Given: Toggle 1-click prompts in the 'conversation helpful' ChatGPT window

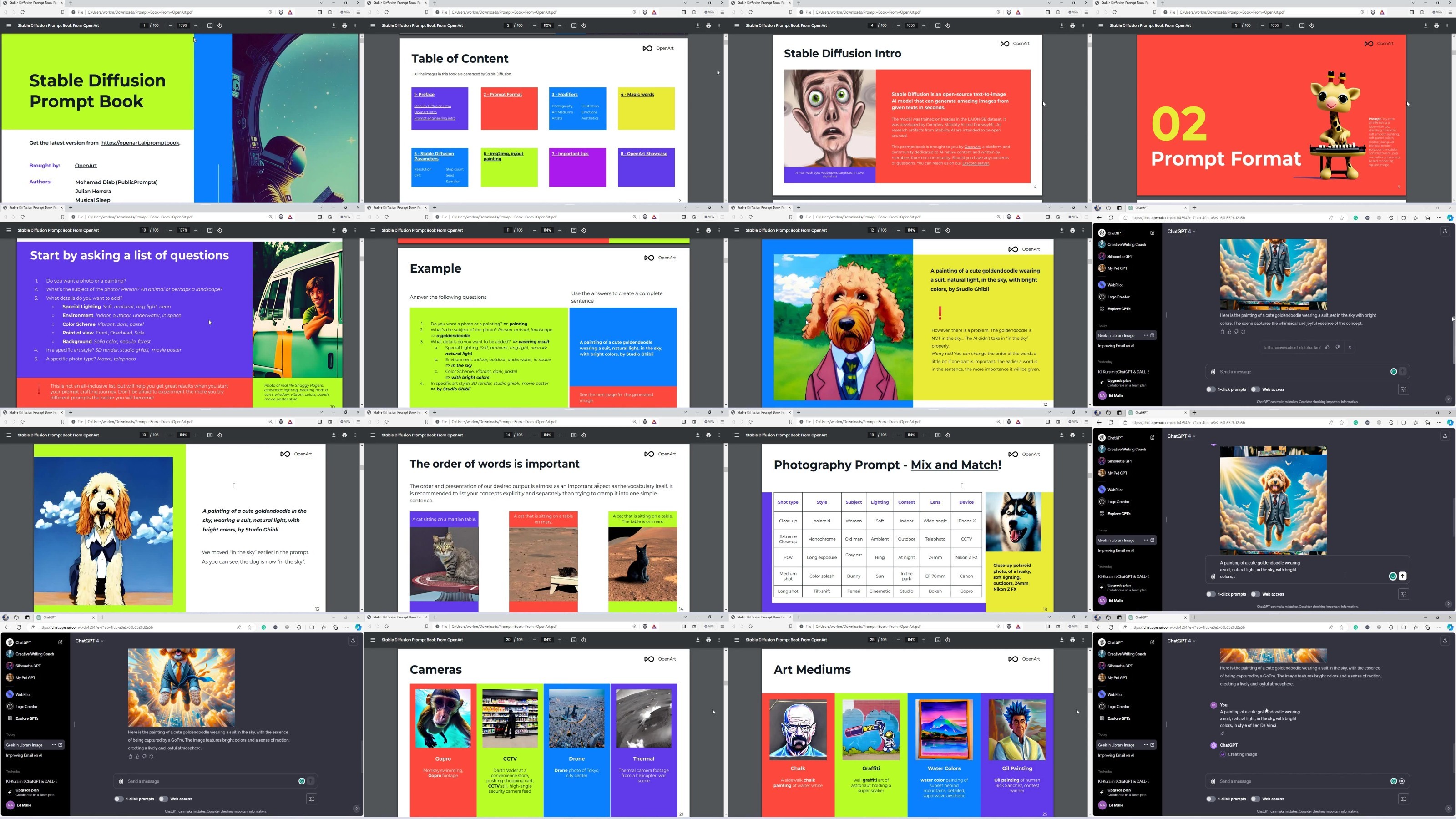Looking at the screenshot, I should [1210, 389].
